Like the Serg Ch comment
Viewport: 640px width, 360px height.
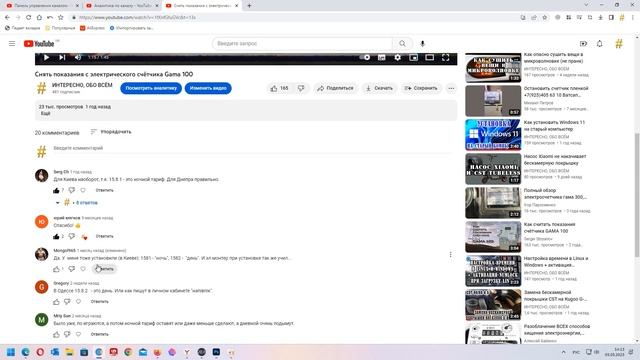tap(56, 190)
